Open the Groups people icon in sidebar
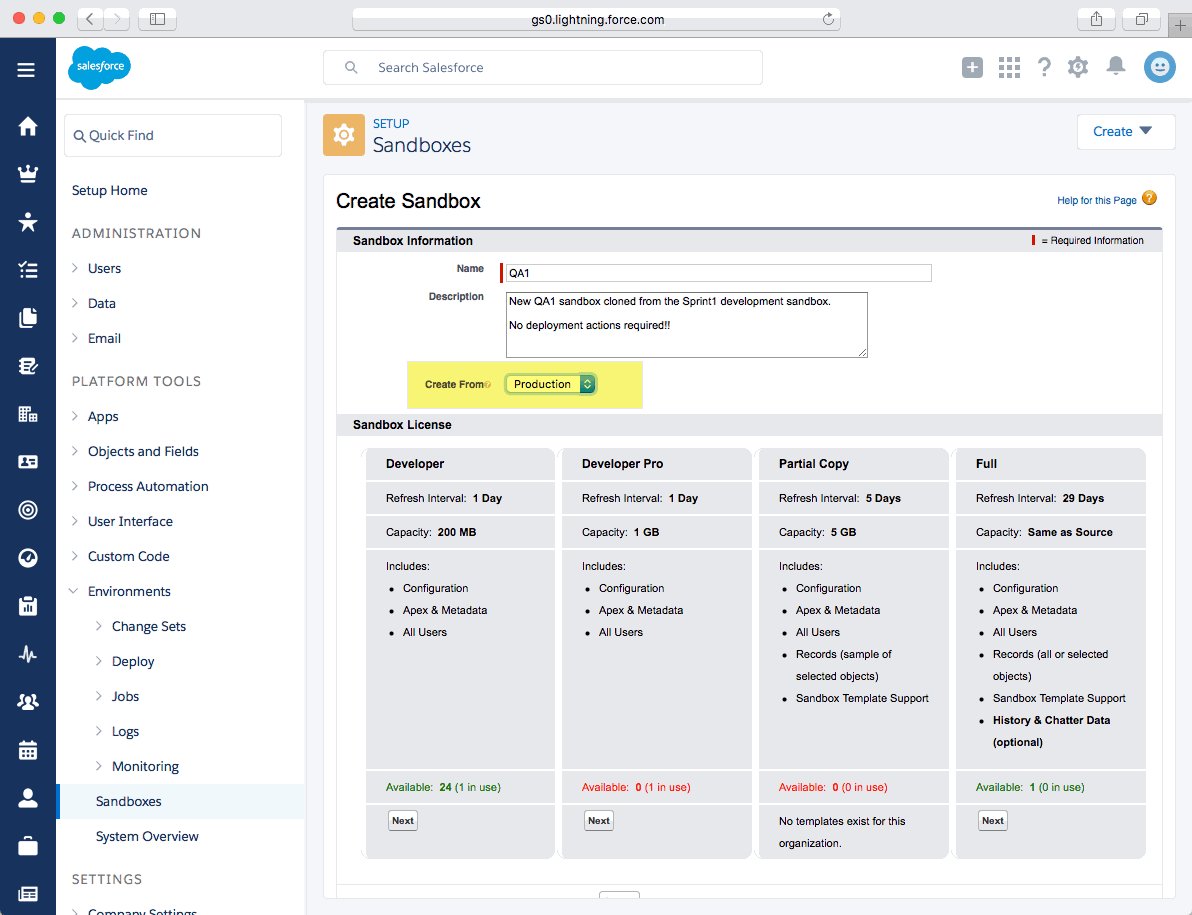1192x915 pixels. tap(27, 701)
